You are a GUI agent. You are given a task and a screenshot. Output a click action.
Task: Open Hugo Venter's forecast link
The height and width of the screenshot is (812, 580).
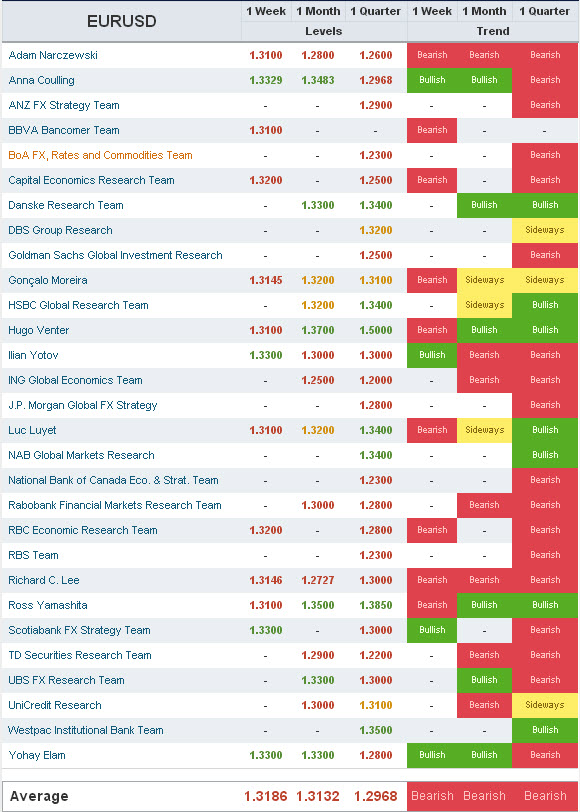coord(39,330)
